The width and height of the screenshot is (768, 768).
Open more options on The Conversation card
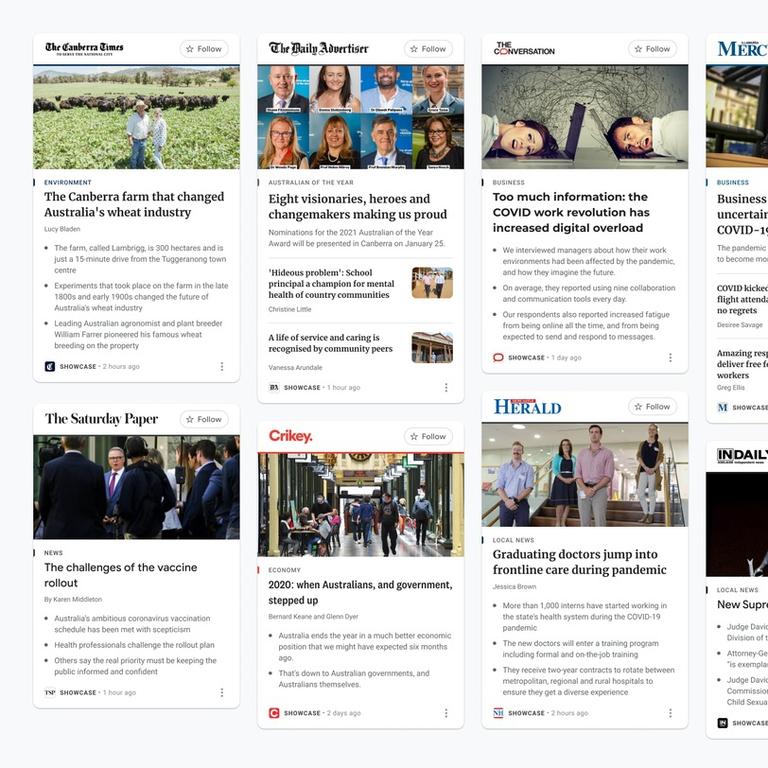pyautogui.click(x=671, y=358)
